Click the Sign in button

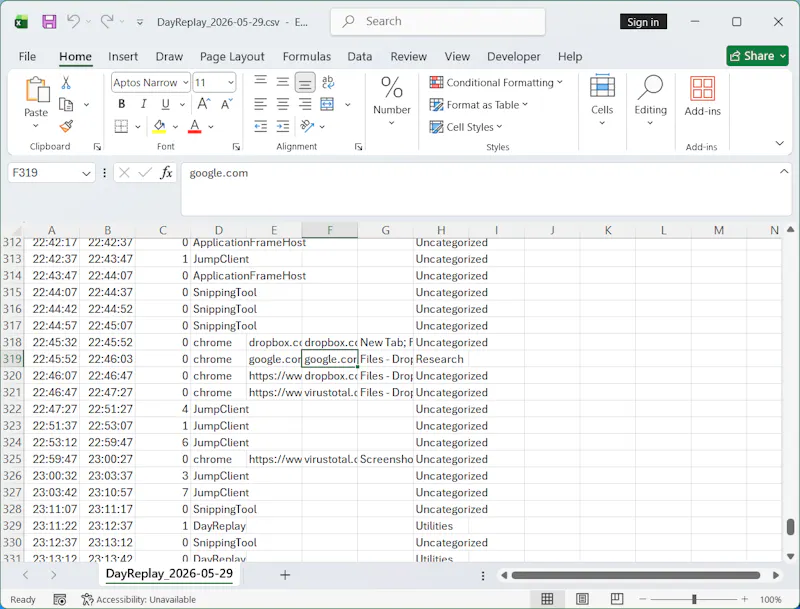[x=643, y=22]
